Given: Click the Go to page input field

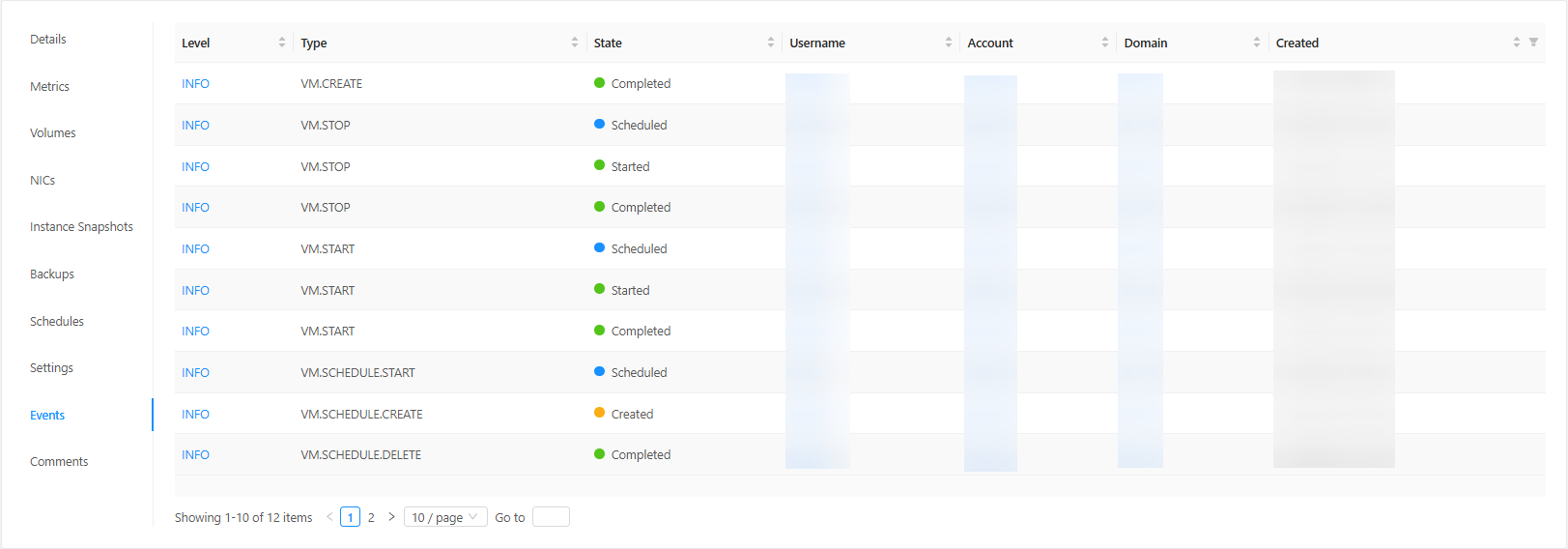Looking at the screenshot, I should point(551,517).
